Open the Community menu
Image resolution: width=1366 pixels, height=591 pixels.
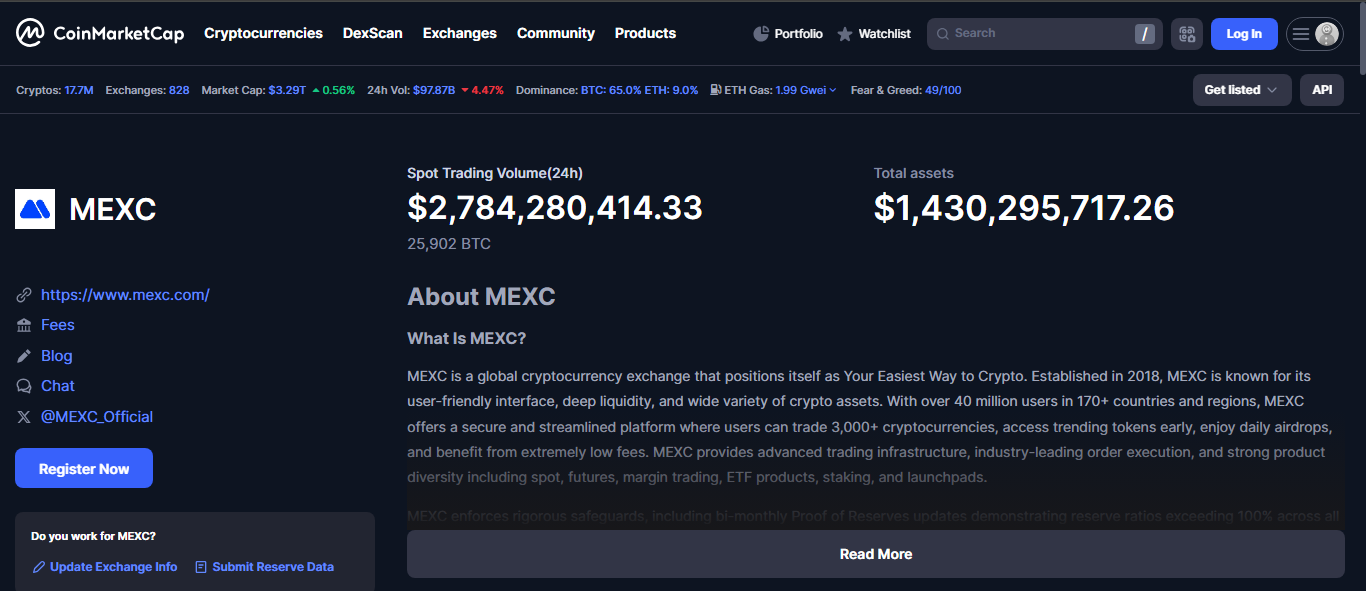pos(556,33)
